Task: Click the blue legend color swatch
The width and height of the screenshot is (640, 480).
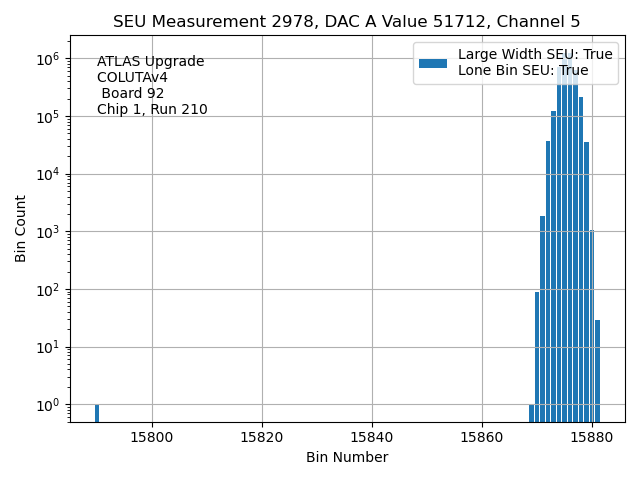Action: point(432,63)
